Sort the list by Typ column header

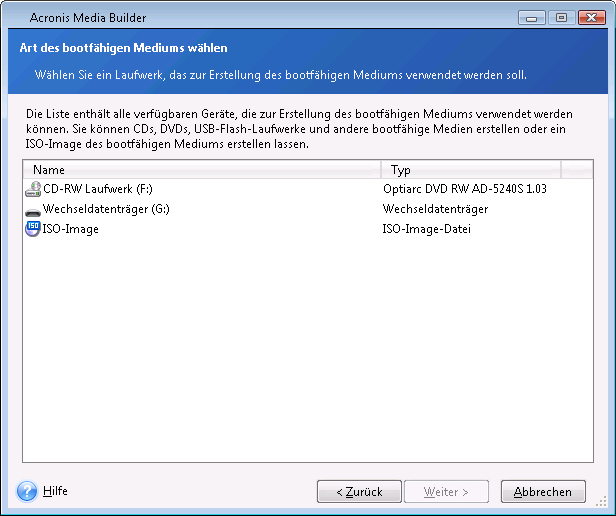(x=470, y=170)
